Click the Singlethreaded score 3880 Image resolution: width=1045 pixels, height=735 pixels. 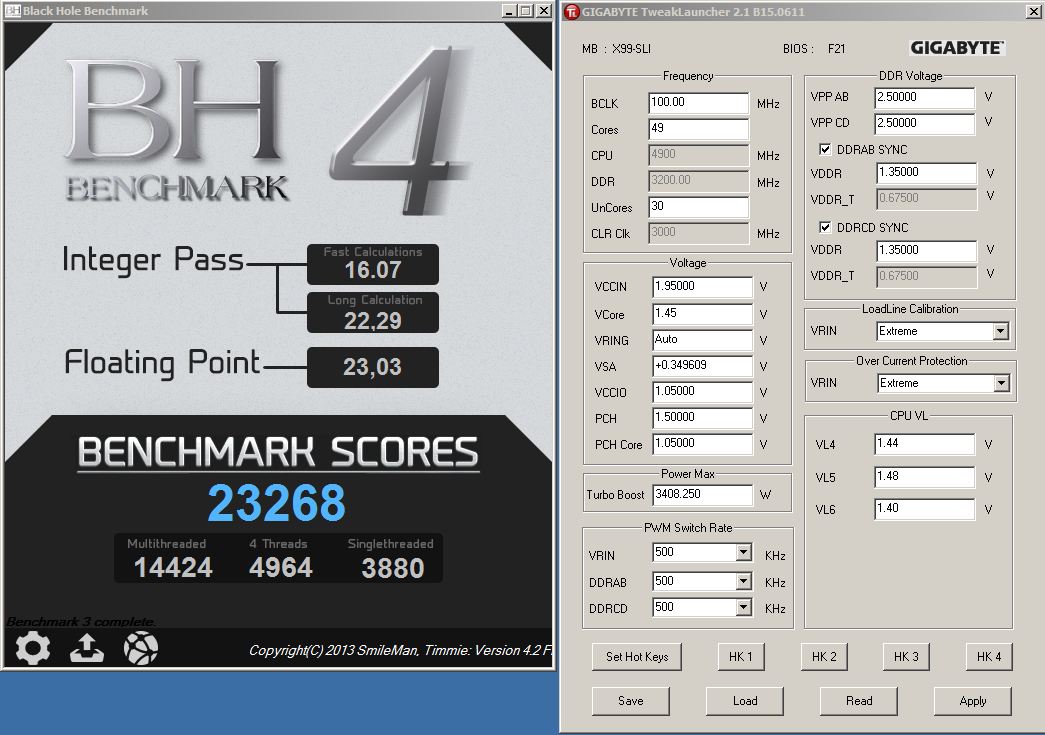pos(393,568)
